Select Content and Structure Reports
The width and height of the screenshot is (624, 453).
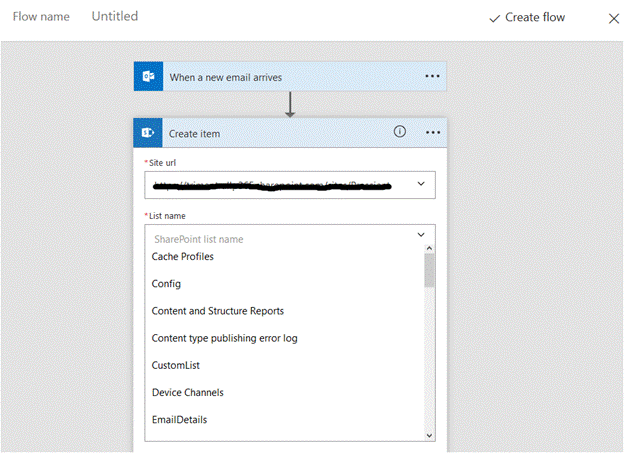click(x=217, y=311)
